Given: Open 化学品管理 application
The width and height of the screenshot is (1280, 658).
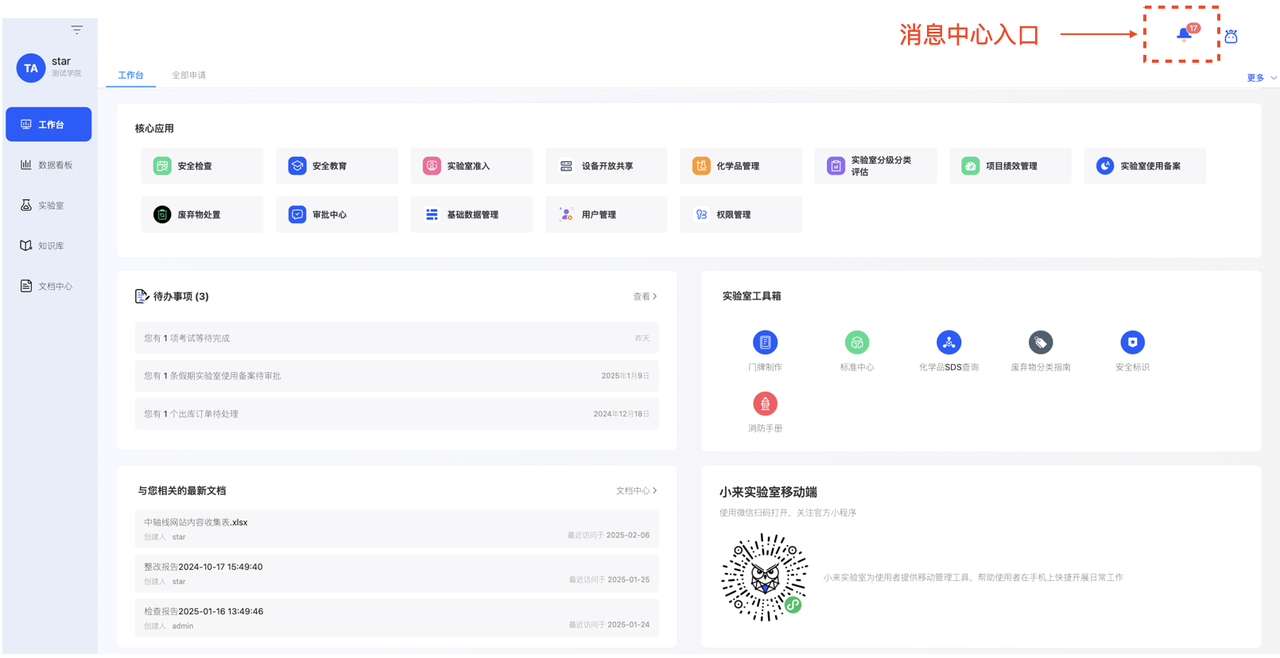Looking at the screenshot, I should (741, 166).
